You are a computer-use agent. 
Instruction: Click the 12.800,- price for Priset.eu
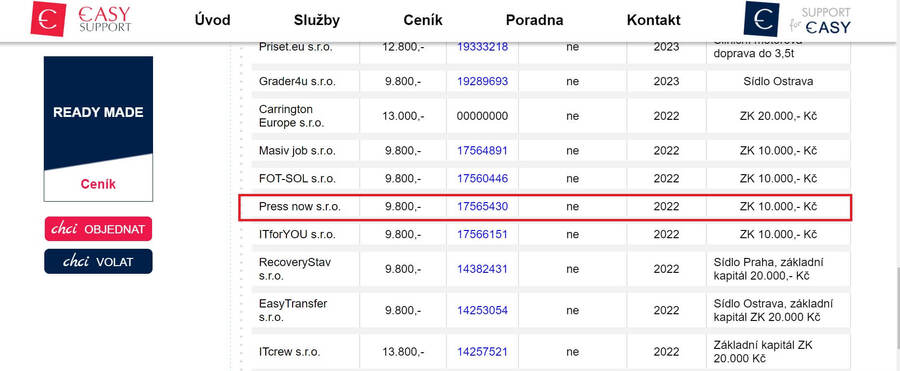tap(403, 47)
